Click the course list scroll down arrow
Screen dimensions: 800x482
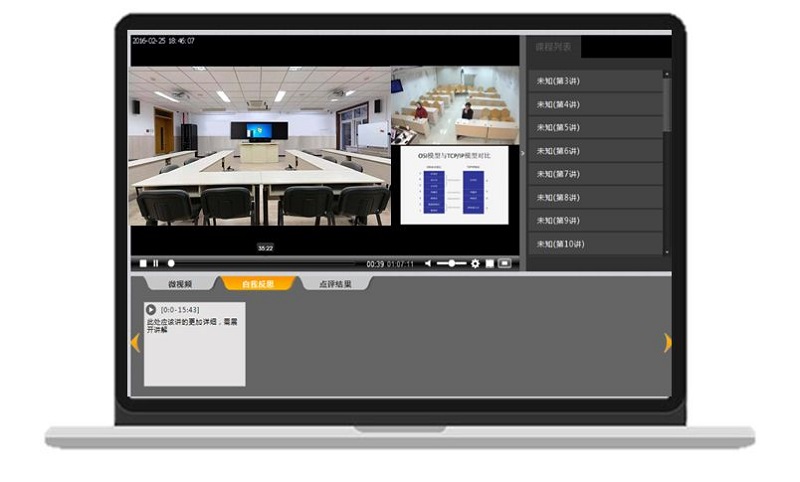pyautogui.click(x=666, y=251)
